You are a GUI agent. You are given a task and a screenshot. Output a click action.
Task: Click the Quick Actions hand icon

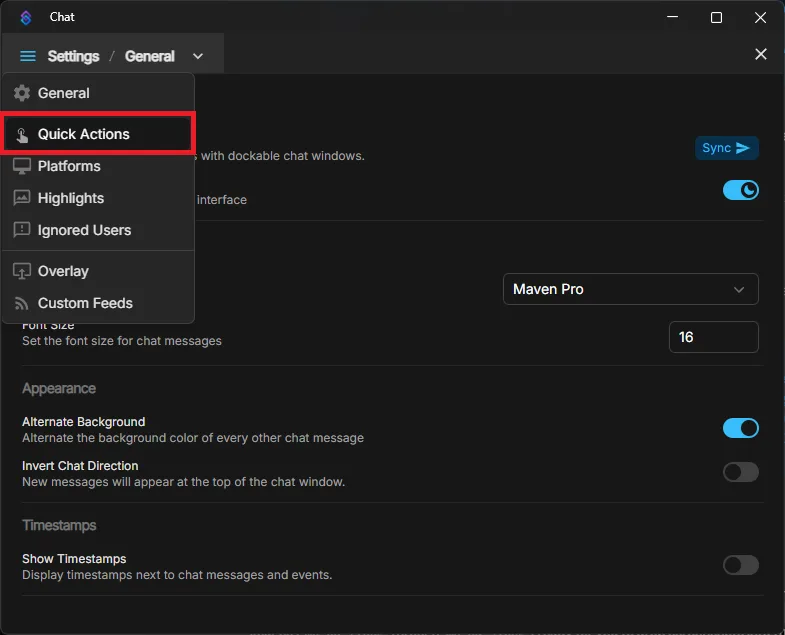(x=22, y=135)
